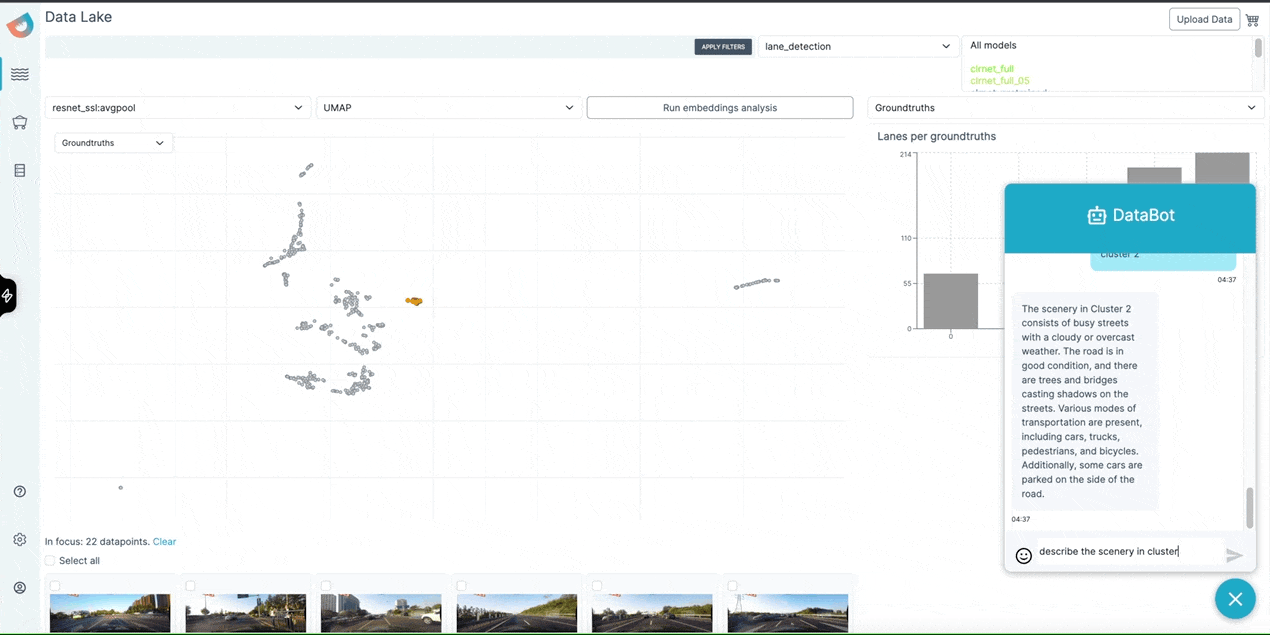1270x635 pixels.
Task: Open the UMAP projection dropdown
Action: [448, 108]
